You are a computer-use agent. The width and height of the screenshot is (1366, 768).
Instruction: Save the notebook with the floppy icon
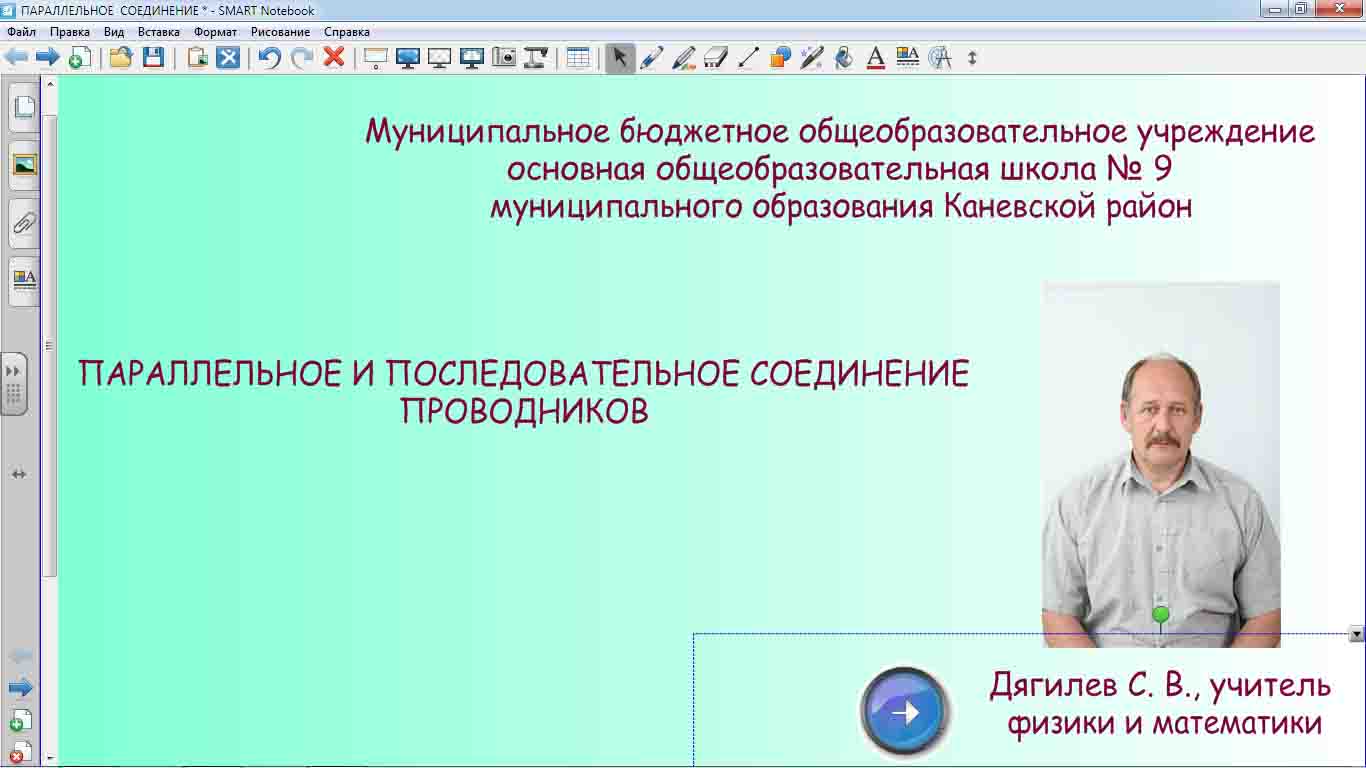pos(153,57)
